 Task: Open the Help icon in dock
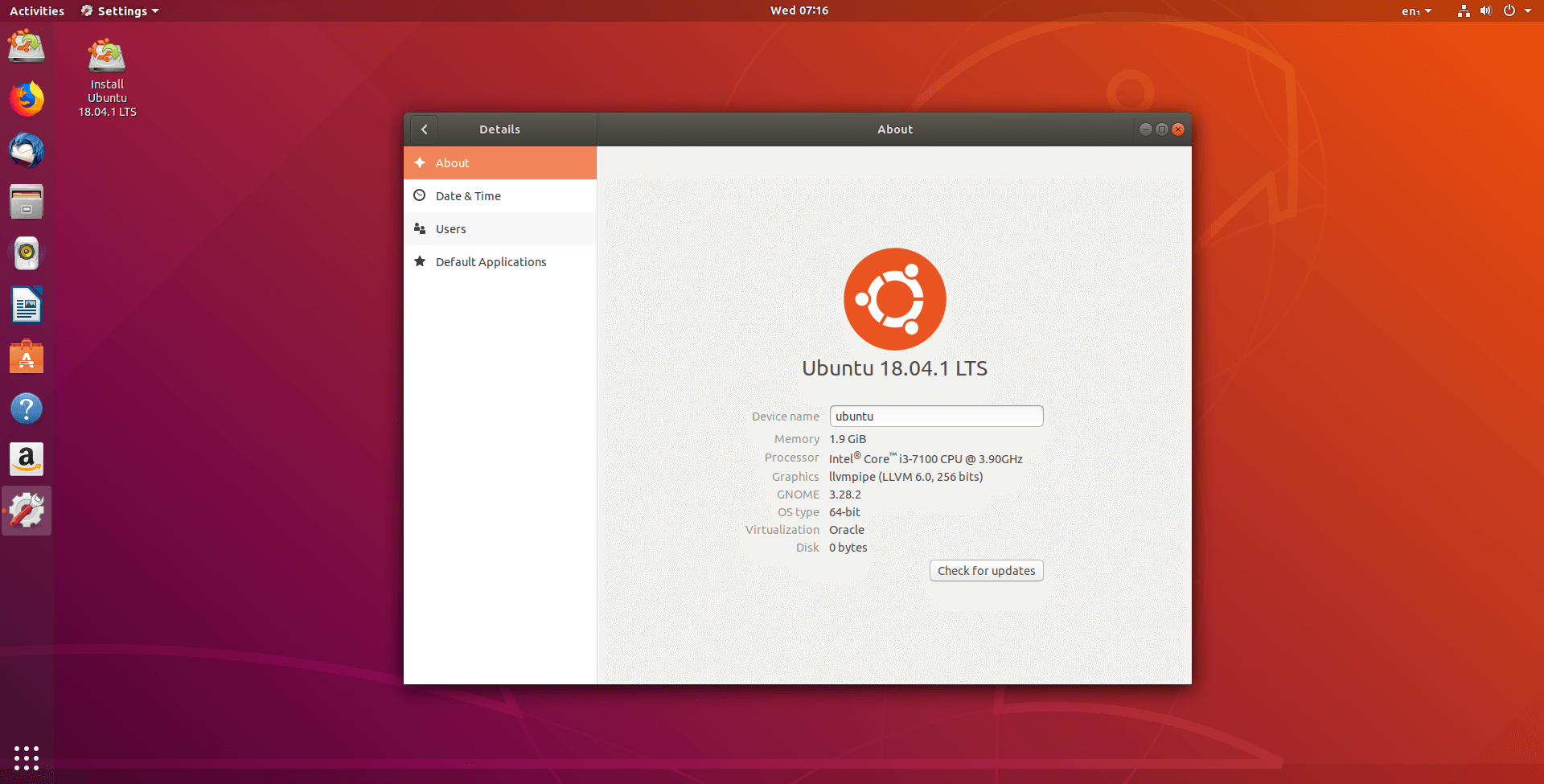click(x=27, y=408)
